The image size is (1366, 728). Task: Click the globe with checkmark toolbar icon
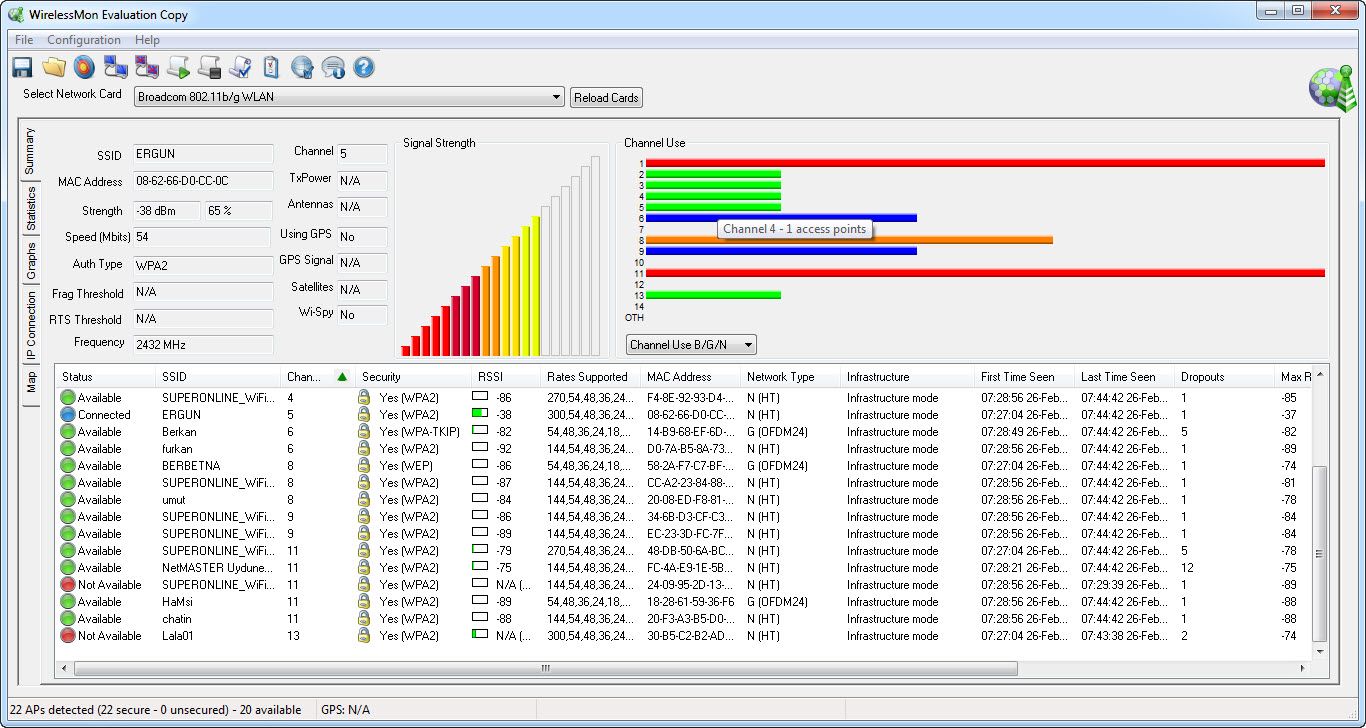point(302,67)
